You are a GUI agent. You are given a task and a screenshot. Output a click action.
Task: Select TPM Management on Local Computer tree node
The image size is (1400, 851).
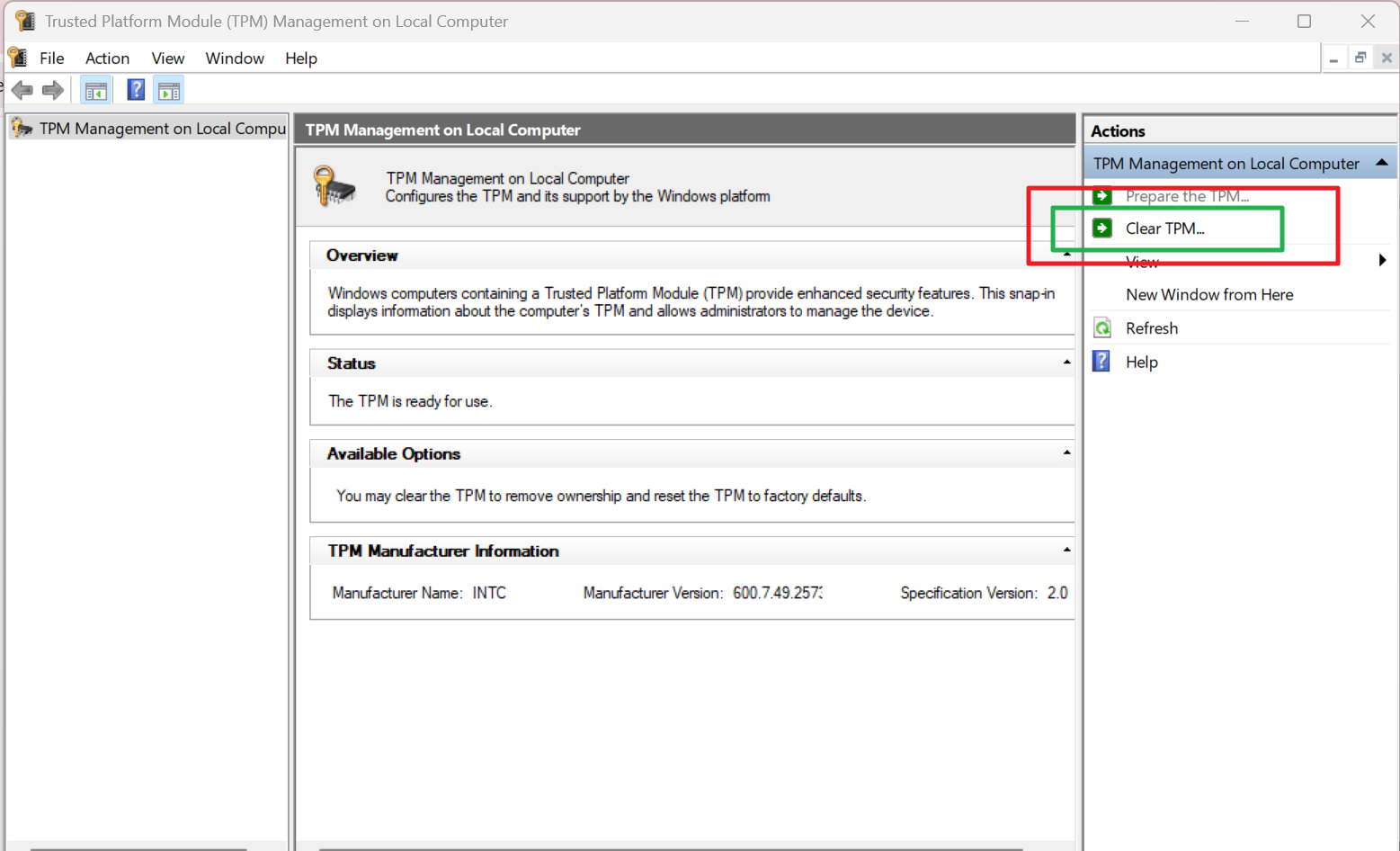coord(162,128)
